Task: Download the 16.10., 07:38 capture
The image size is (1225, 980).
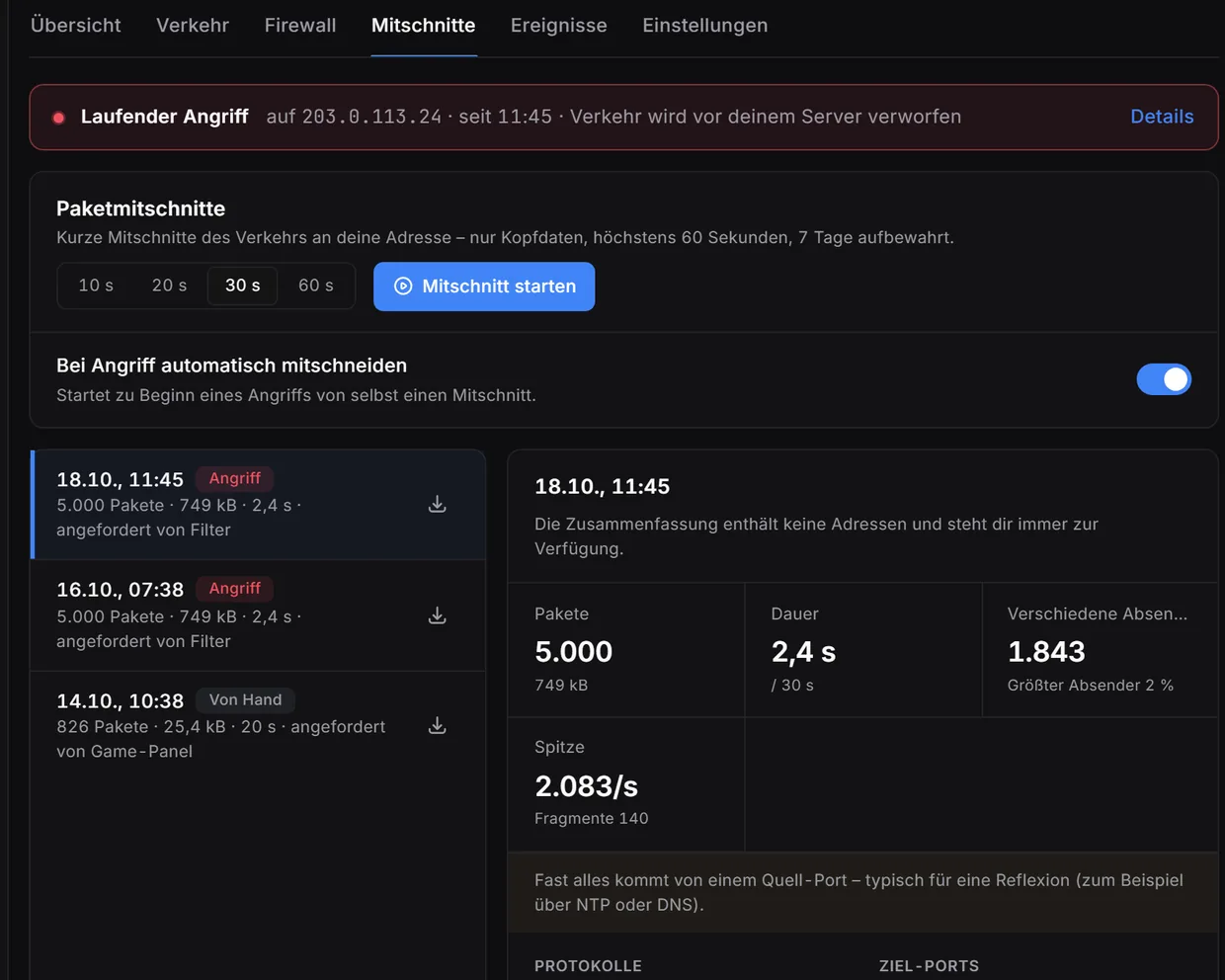Action: click(438, 616)
